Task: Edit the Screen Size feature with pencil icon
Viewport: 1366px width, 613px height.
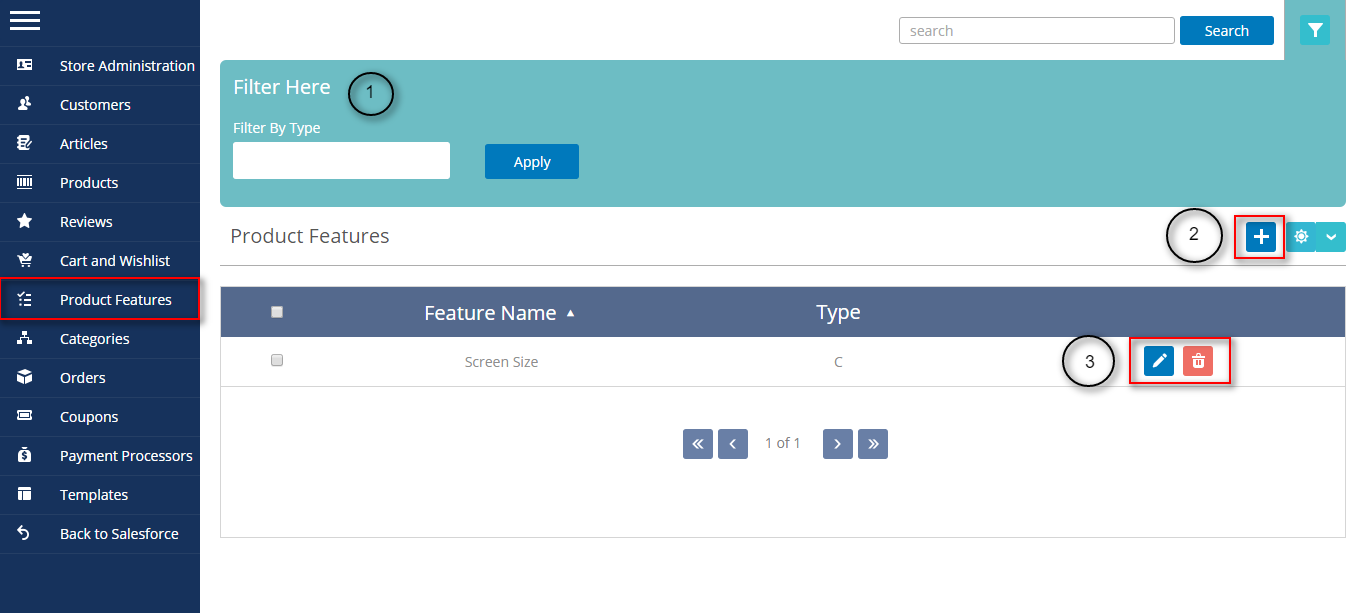Action: tap(1157, 361)
